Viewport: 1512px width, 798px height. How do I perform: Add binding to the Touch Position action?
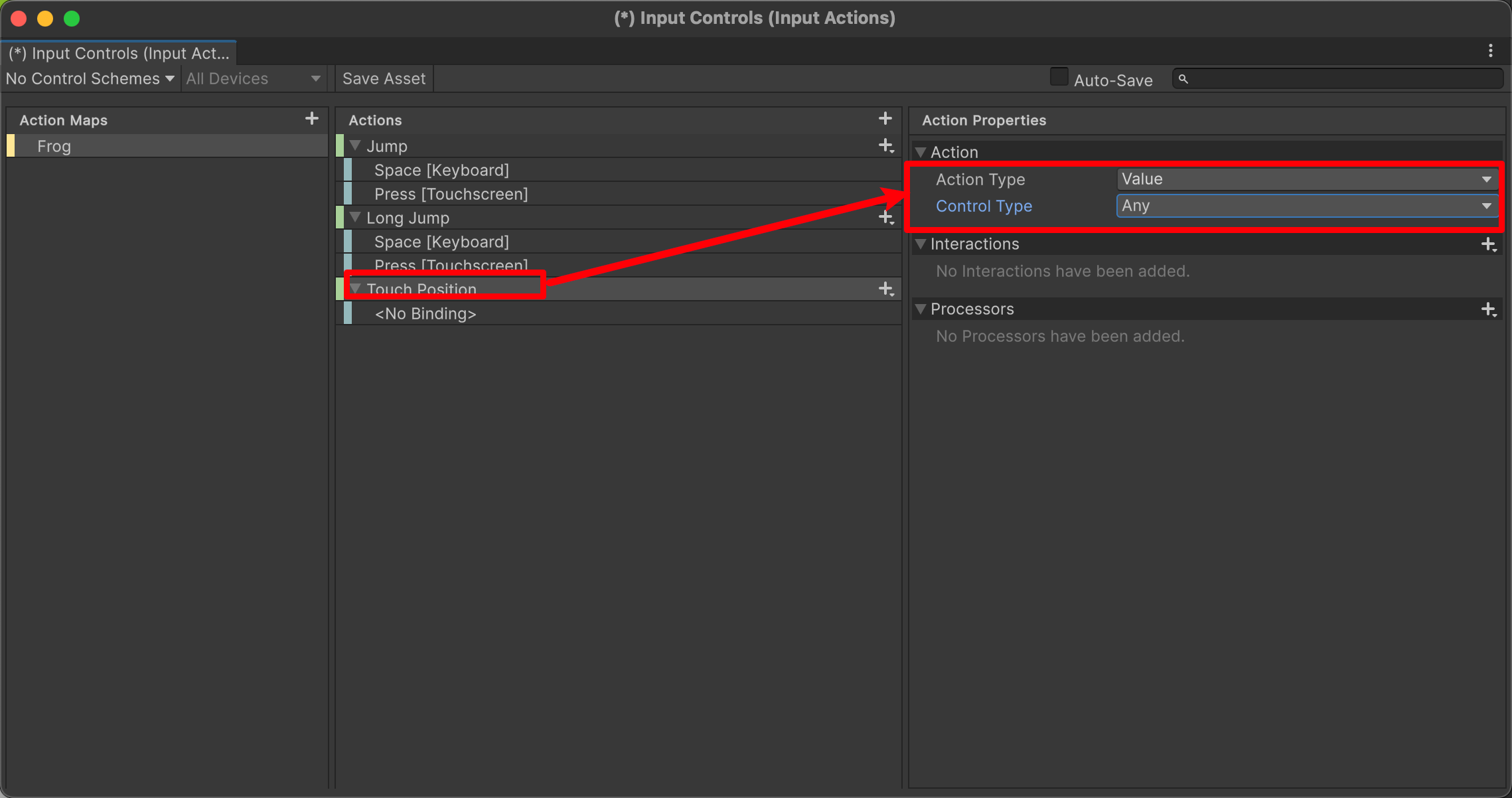[886, 289]
